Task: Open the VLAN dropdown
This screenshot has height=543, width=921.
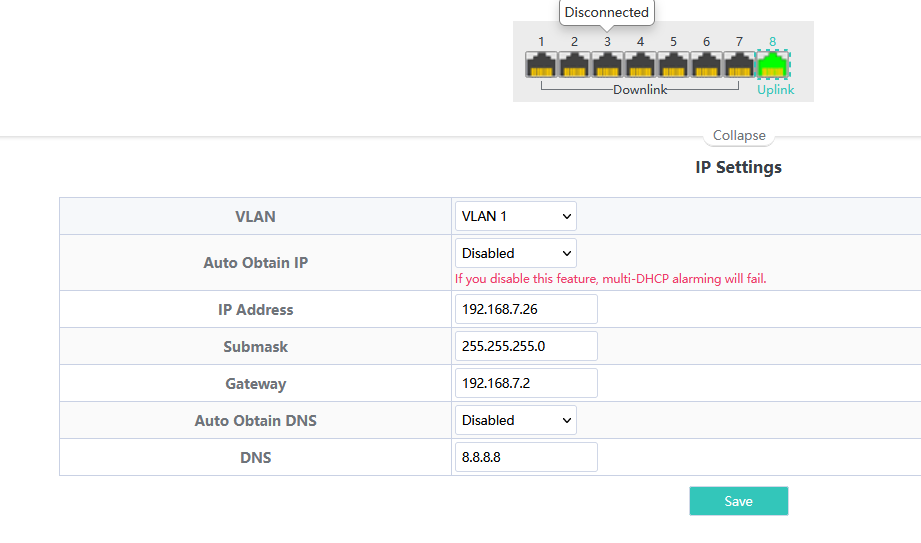Action: [516, 216]
